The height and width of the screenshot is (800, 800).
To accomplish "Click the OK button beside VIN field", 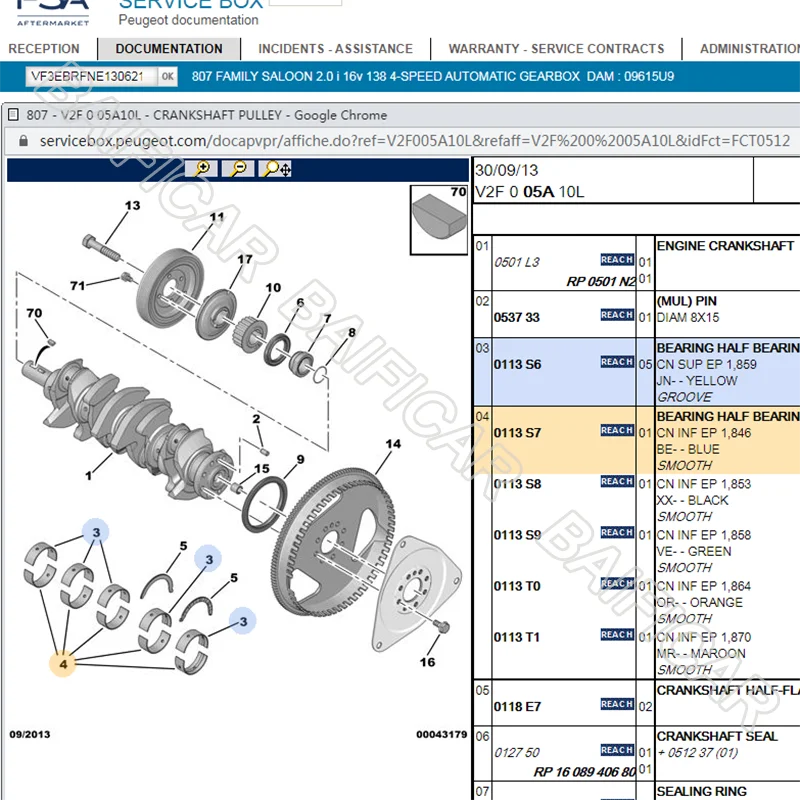I will pyautogui.click(x=168, y=77).
